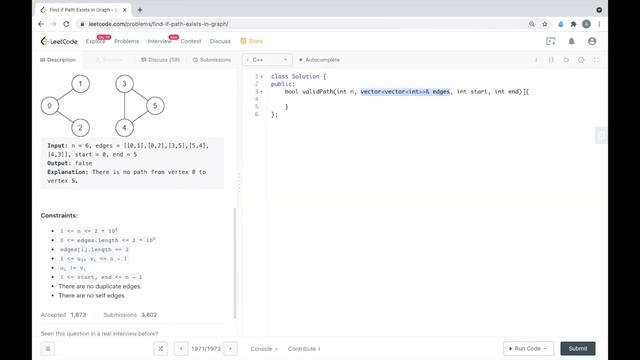Click the Submissions count 3,602
The height and width of the screenshot is (360, 640).
(x=149, y=315)
